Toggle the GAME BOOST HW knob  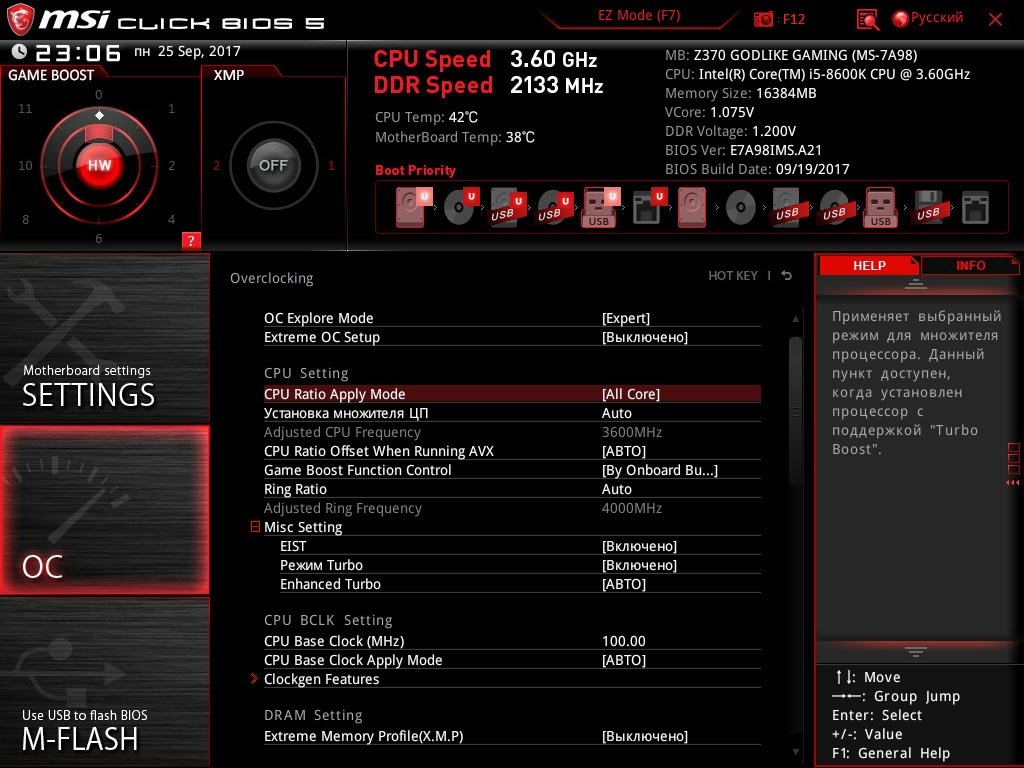[x=99, y=165]
